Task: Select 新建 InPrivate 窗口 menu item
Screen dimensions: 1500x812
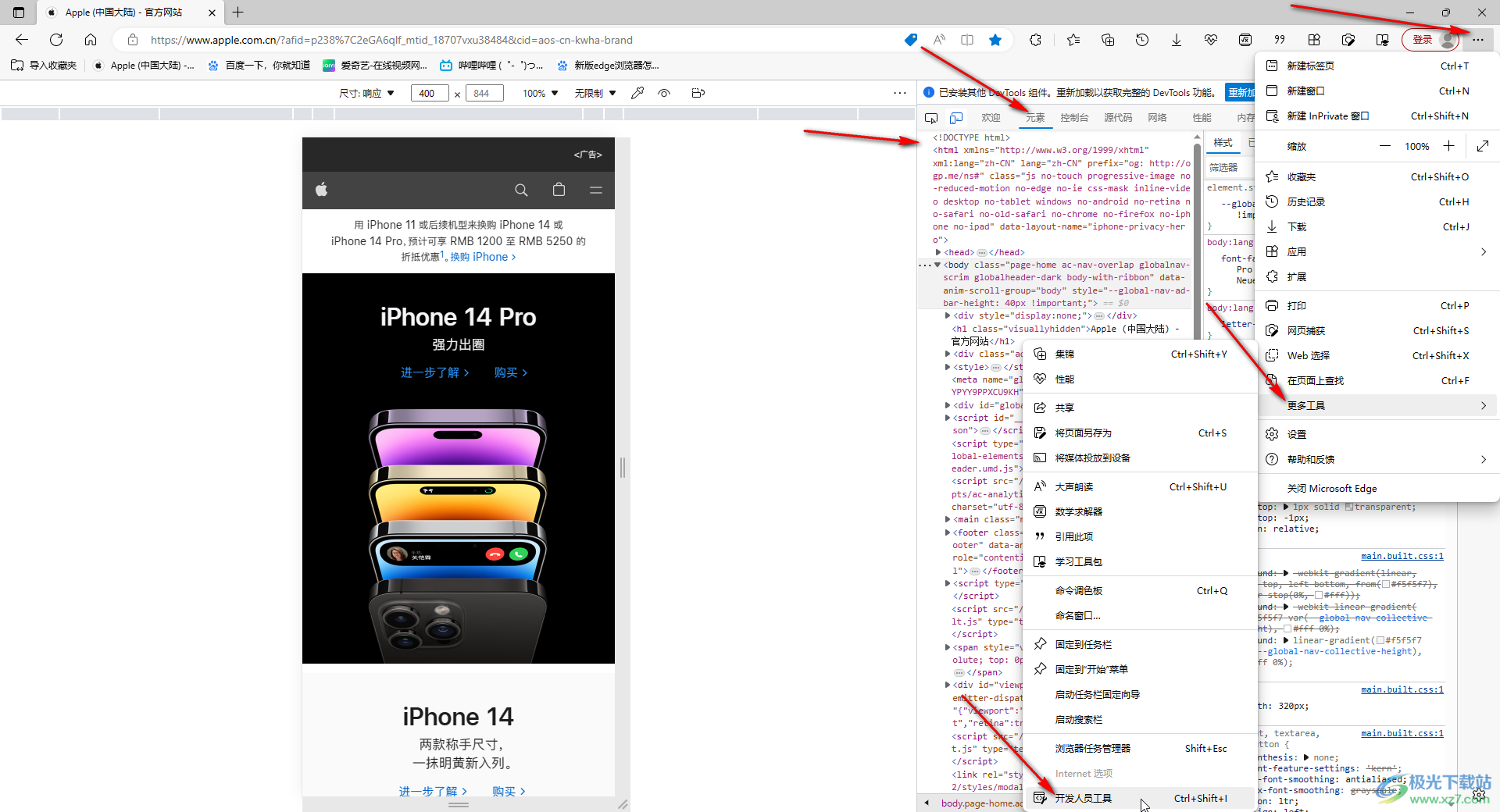Action: (x=1378, y=116)
